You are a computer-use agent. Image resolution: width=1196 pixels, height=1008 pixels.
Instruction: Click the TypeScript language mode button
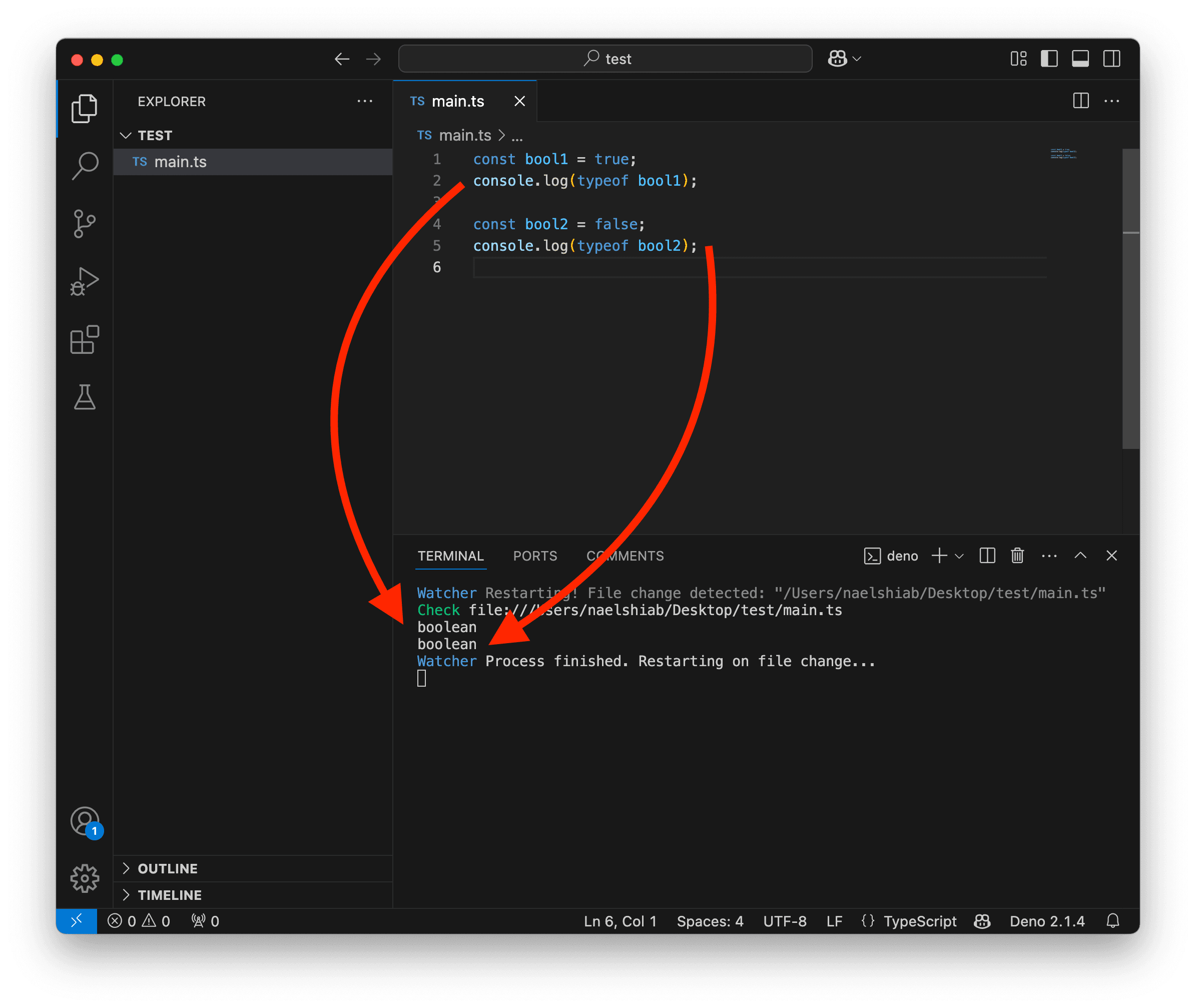pos(919,921)
